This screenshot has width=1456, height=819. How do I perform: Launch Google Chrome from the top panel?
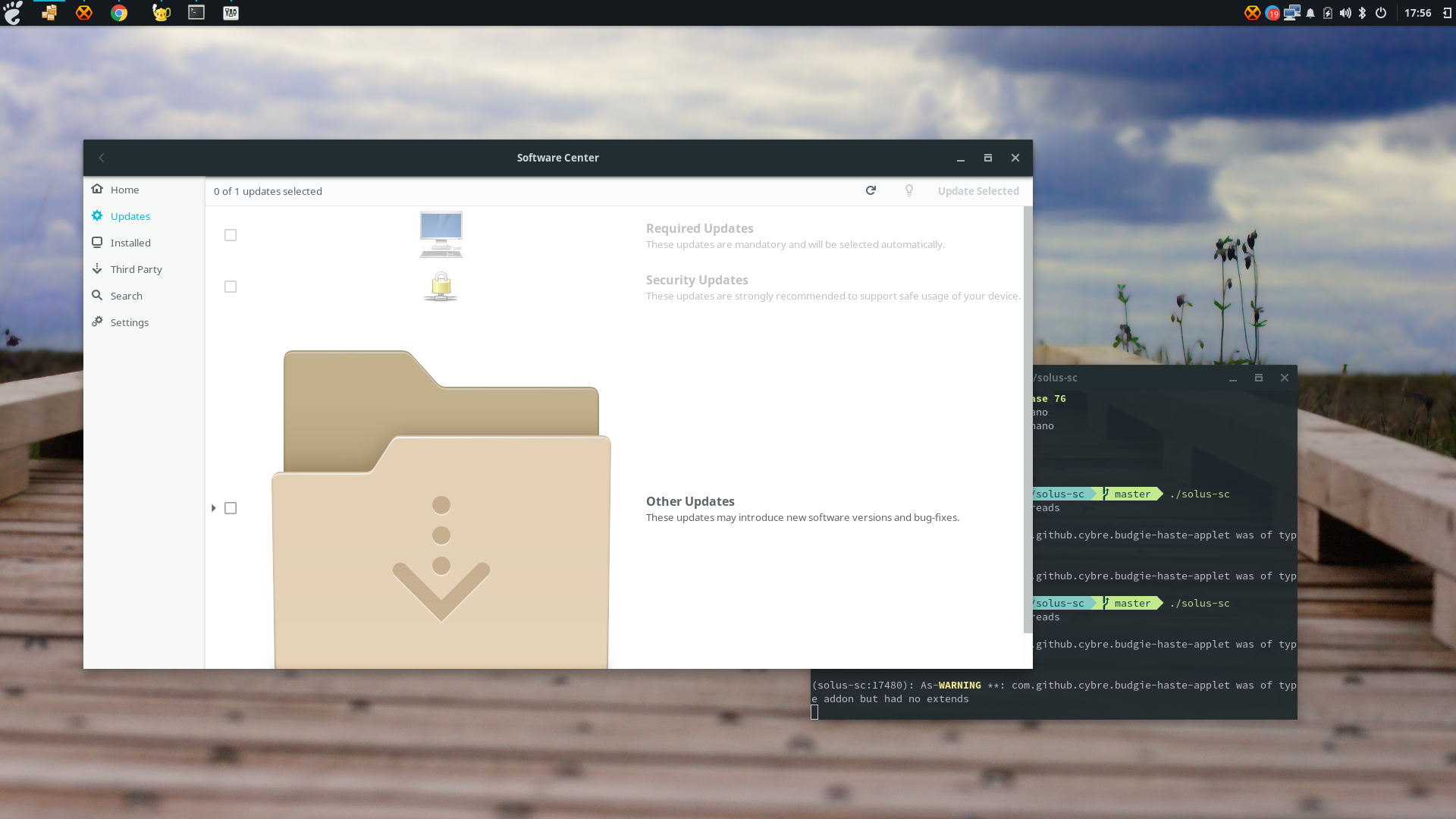point(119,13)
